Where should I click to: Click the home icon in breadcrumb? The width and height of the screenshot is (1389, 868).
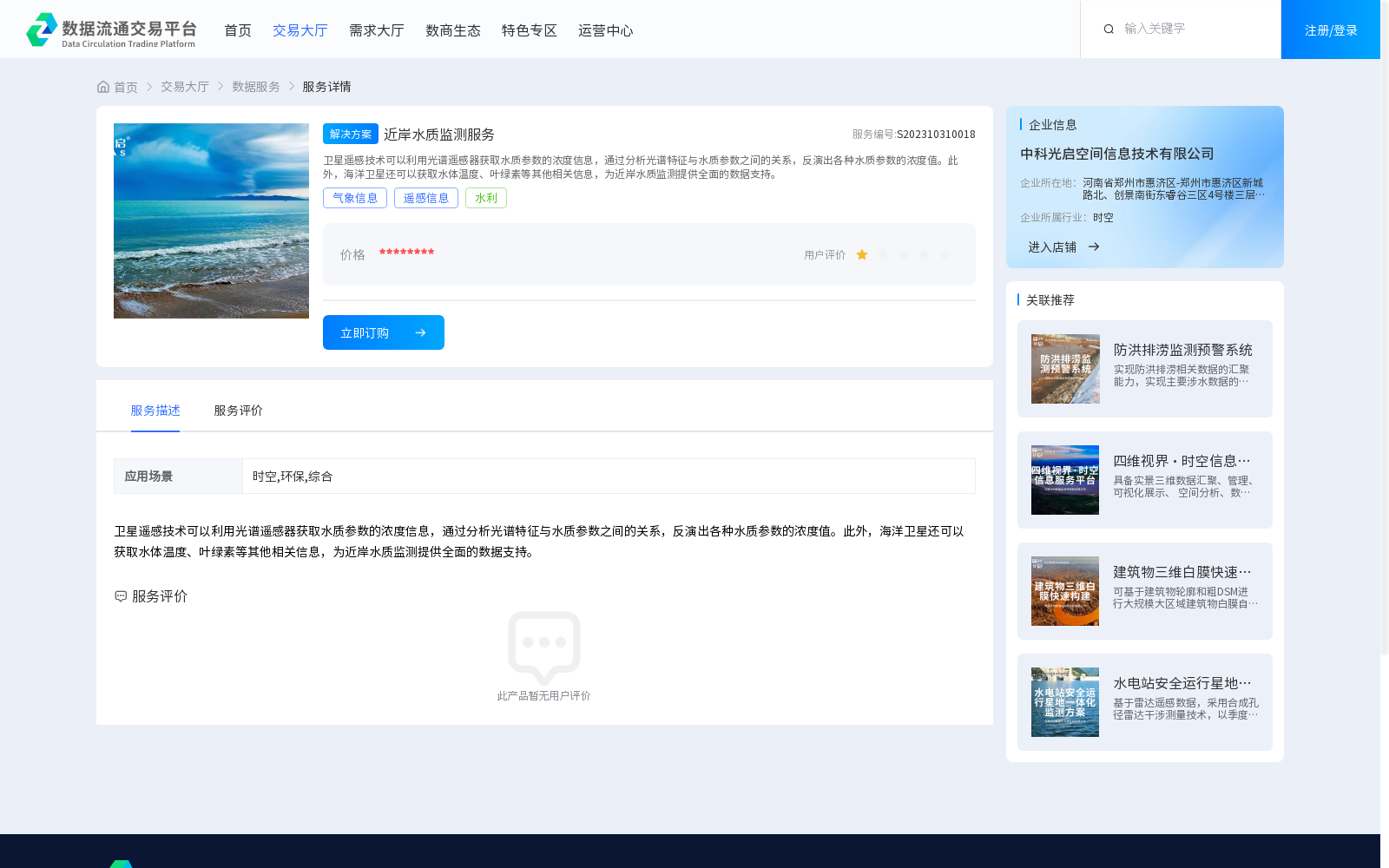coord(103,87)
